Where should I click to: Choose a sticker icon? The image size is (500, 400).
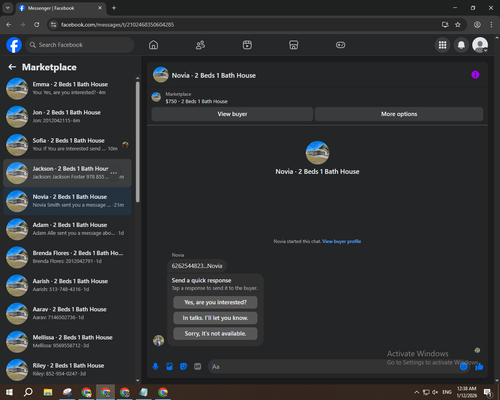183,367
